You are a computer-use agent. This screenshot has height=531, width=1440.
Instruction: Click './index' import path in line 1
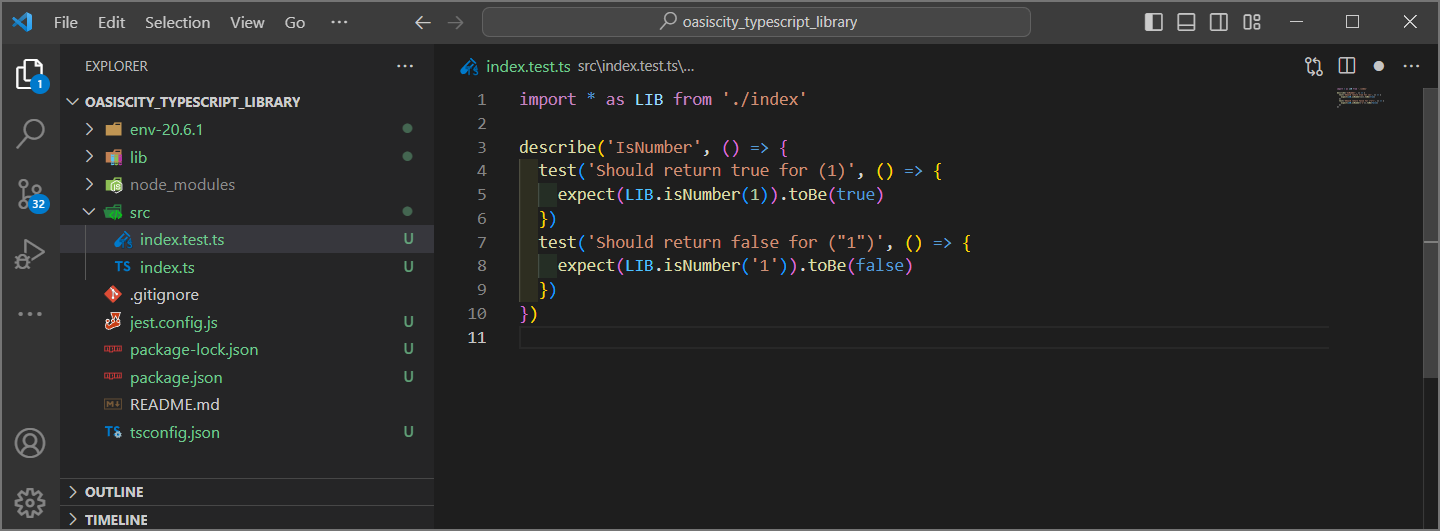pos(764,99)
